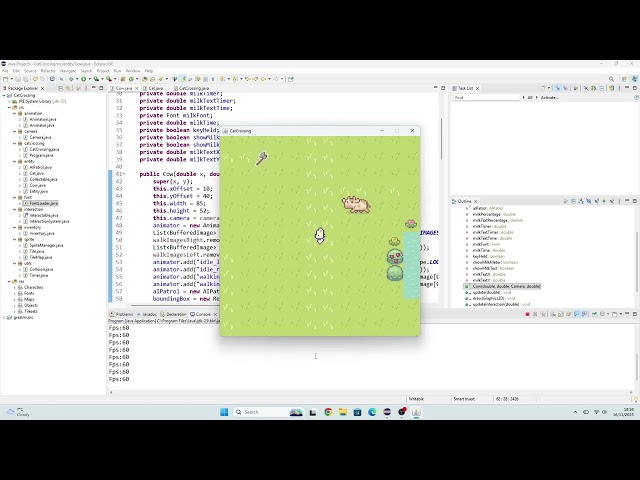Image resolution: width=640 pixels, height=480 pixels.
Task: Click the Save toolbar icon
Action: (x=18, y=79)
